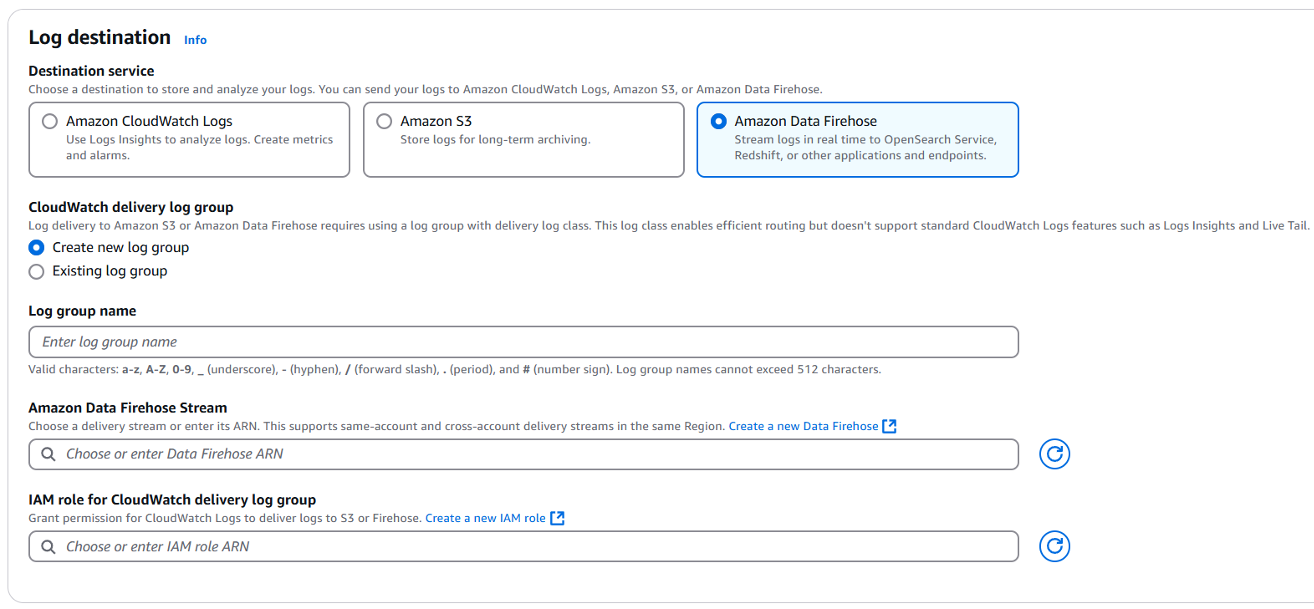Image resolution: width=1314 pixels, height=609 pixels.
Task: Click the external link icon after Create a new IAM role
Action: click(x=558, y=518)
